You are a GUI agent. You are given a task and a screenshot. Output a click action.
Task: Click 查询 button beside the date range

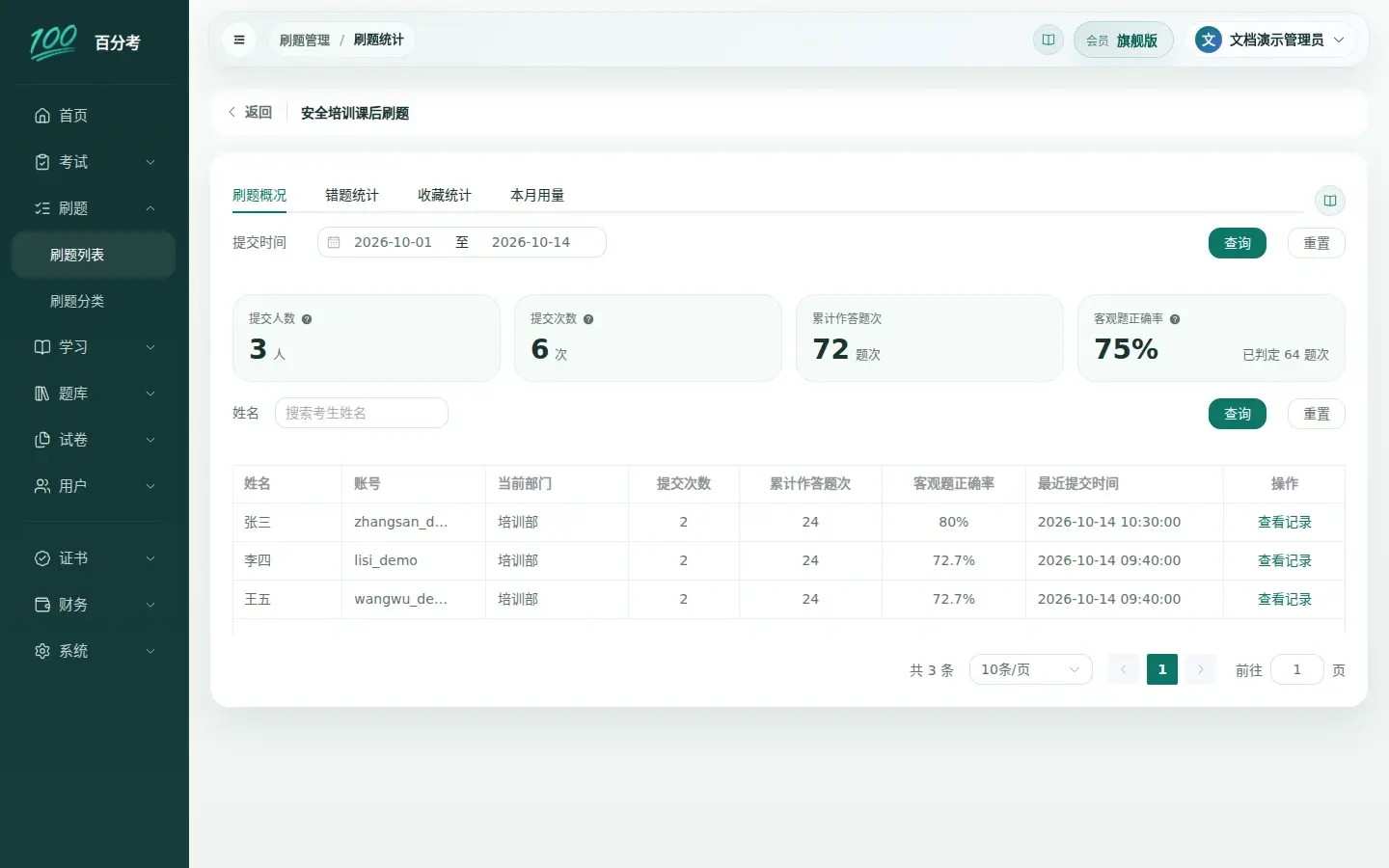click(1238, 243)
